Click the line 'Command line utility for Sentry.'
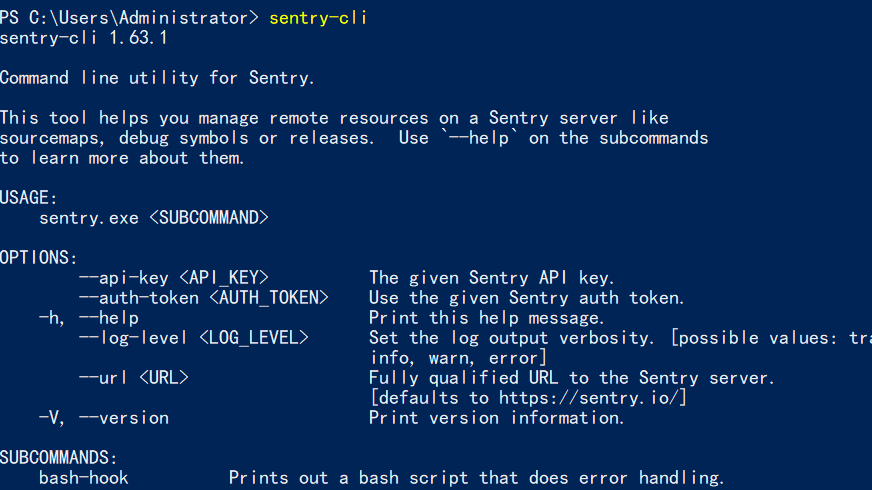The width and height of the screenshot is (872, 490). [157, 78]
